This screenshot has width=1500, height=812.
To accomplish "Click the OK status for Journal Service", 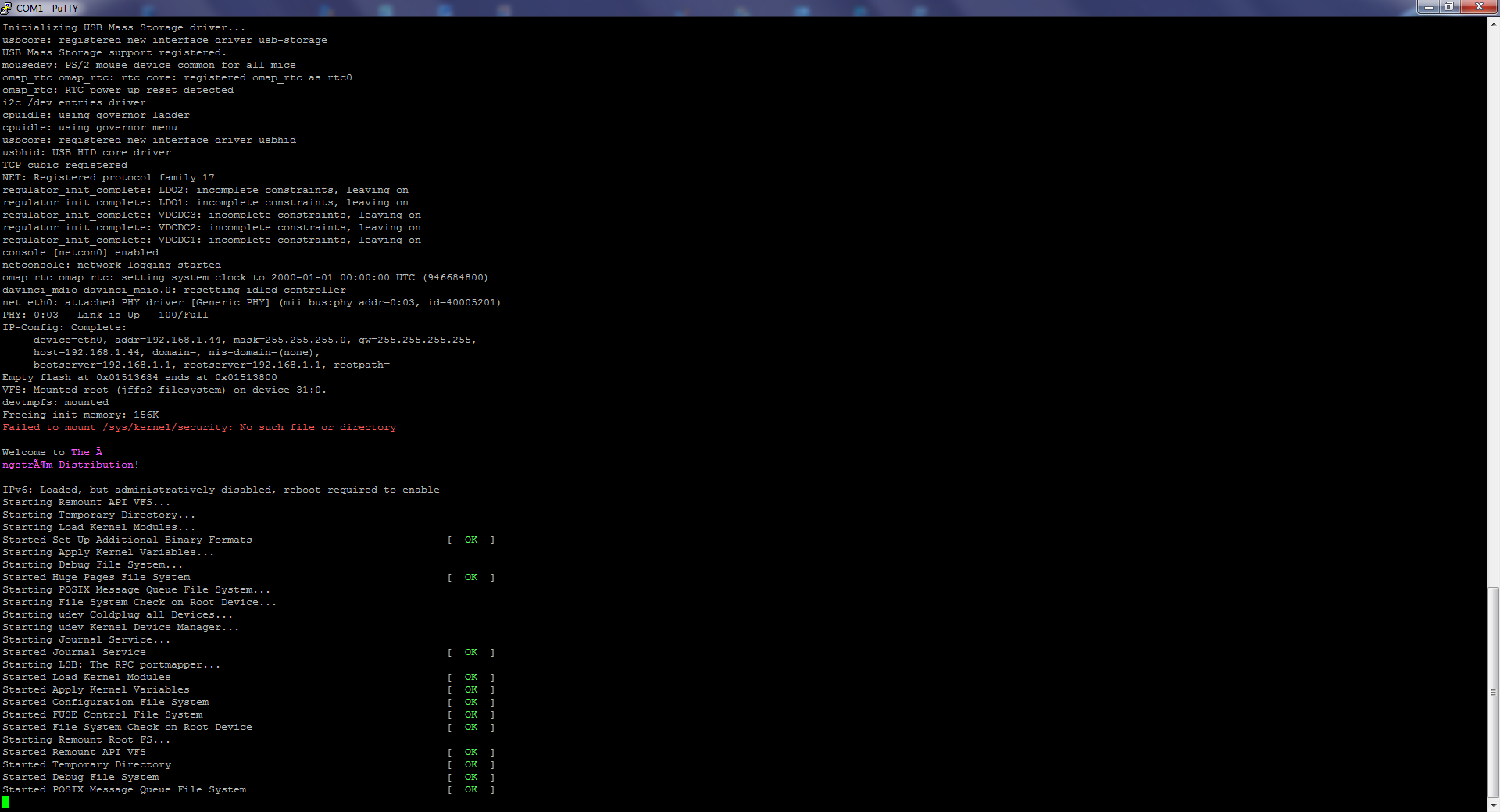I will 471,653.
